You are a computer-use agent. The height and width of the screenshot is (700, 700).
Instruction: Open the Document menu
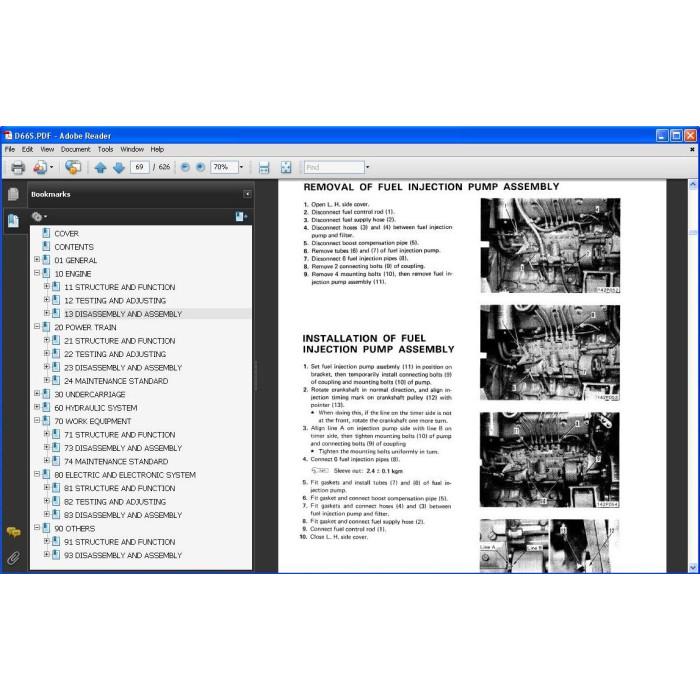tap(75, 149)
